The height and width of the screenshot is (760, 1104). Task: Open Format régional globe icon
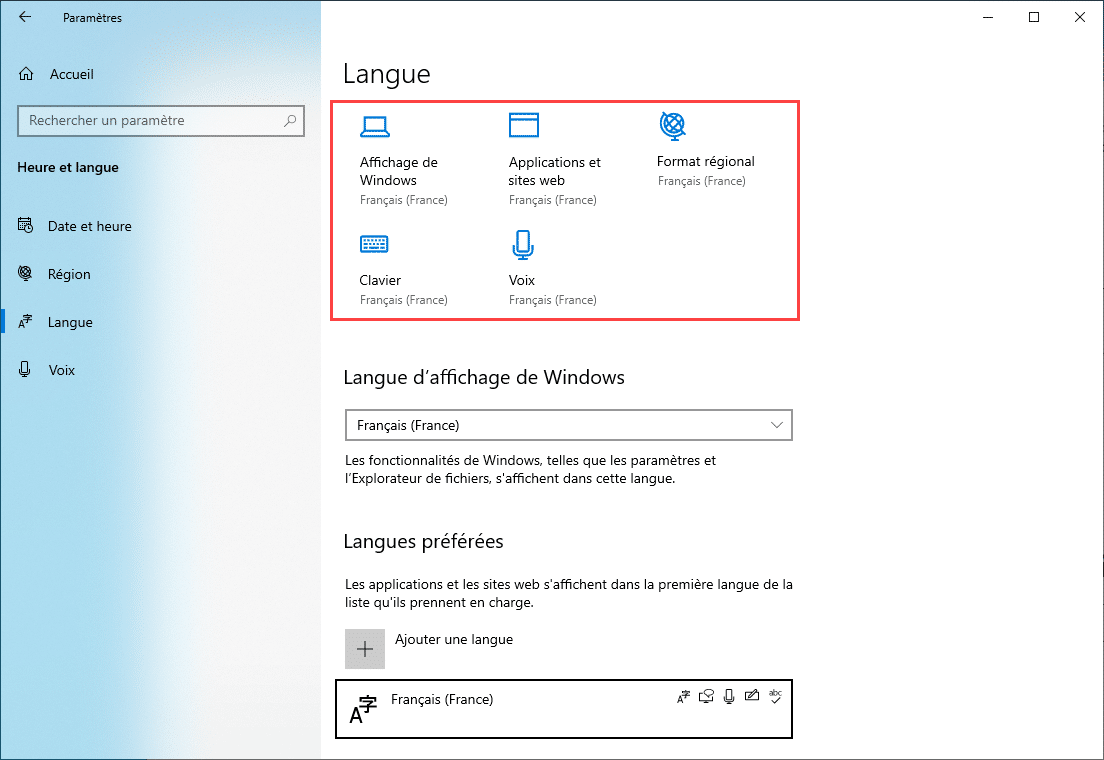pos(672,125)
